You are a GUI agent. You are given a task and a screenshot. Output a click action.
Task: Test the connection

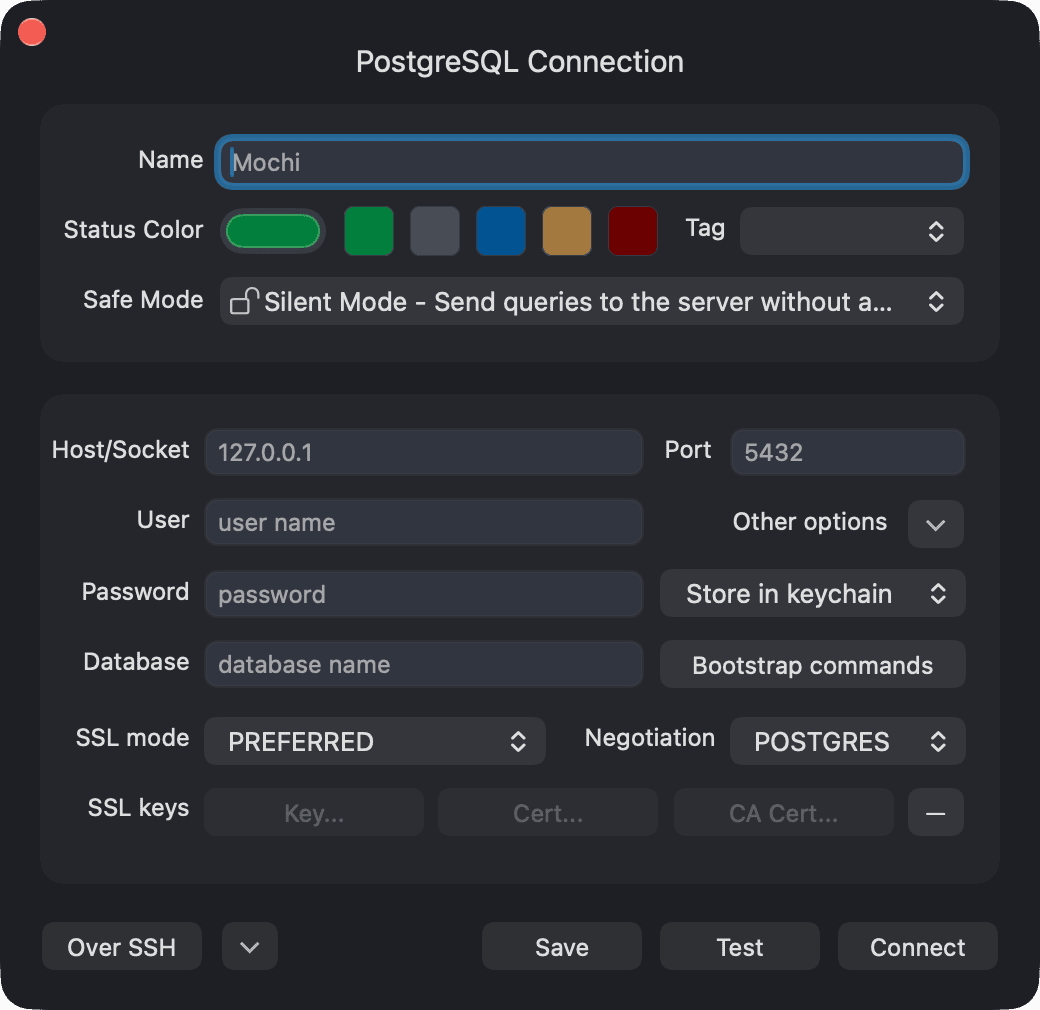point(740,946)
